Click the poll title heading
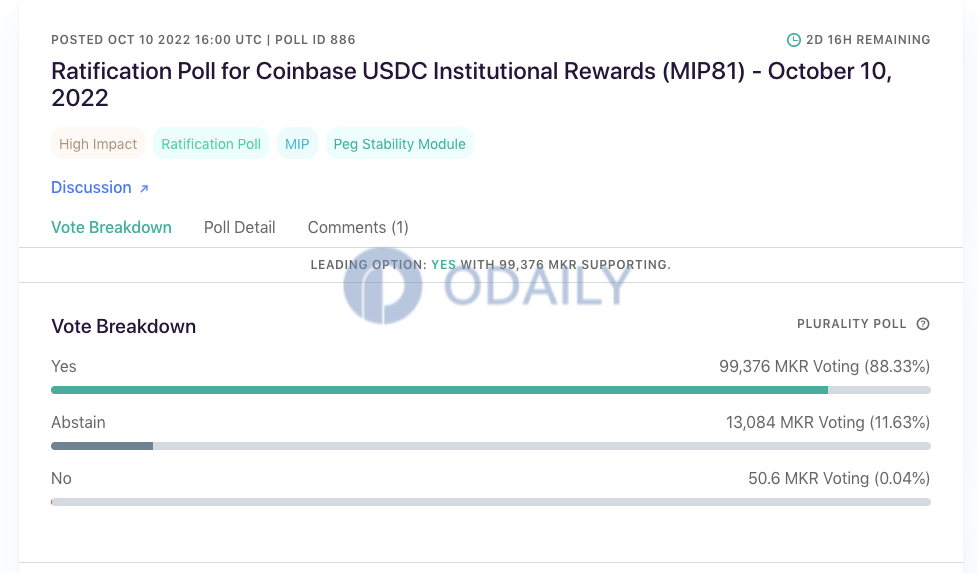 coord(472,84)
